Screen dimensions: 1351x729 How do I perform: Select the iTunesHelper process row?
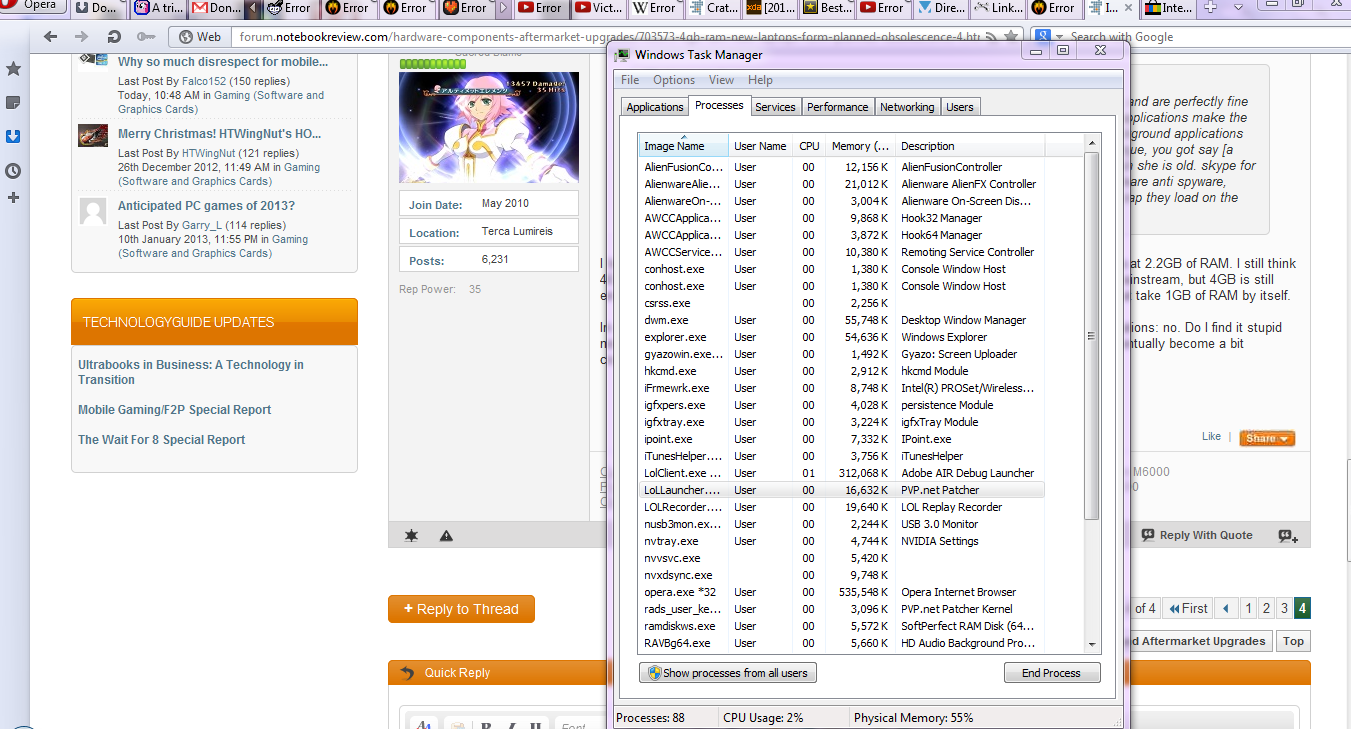point(841,456)
